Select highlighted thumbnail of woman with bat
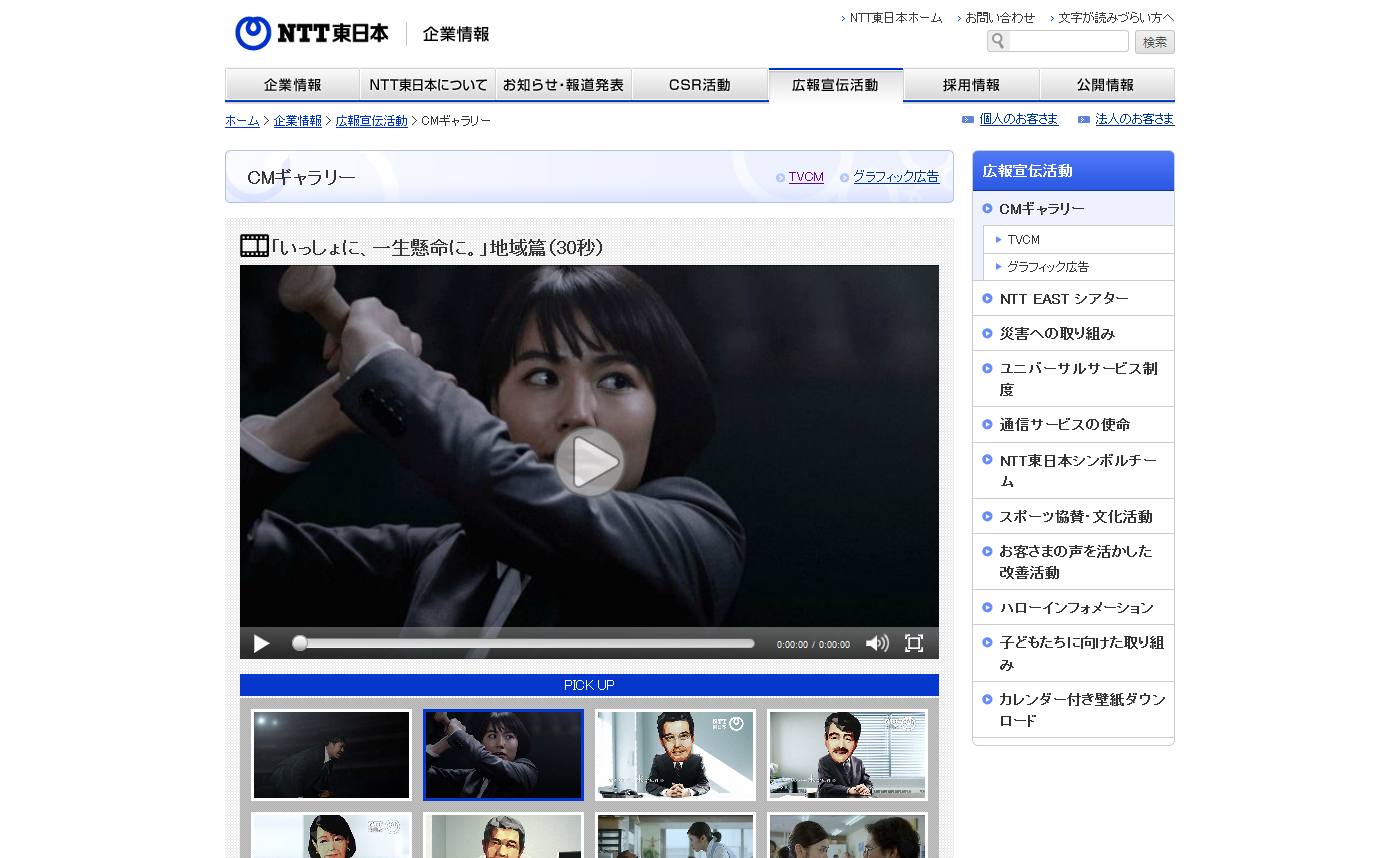The image size is (1400, 858). [x=503, y=755]
